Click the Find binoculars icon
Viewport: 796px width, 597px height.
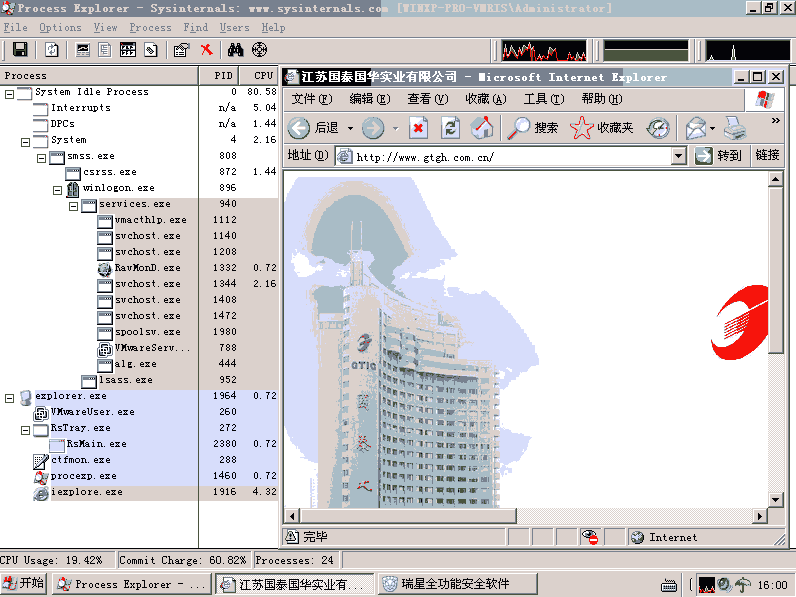[x=236, y=50]
